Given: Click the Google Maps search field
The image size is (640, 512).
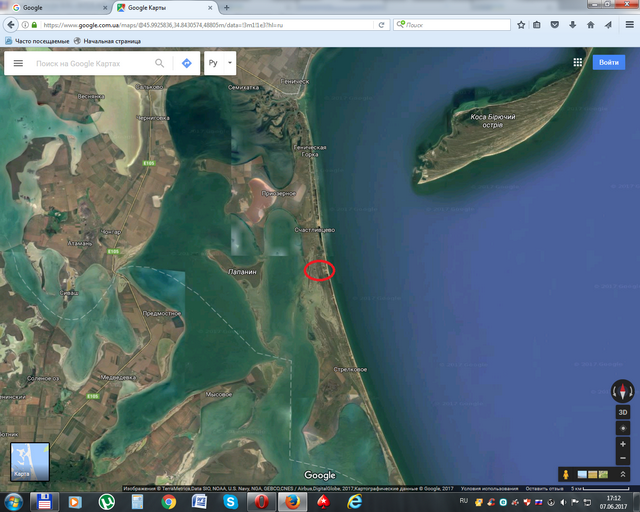Looking at the screenshot, I should click(90, 63).
